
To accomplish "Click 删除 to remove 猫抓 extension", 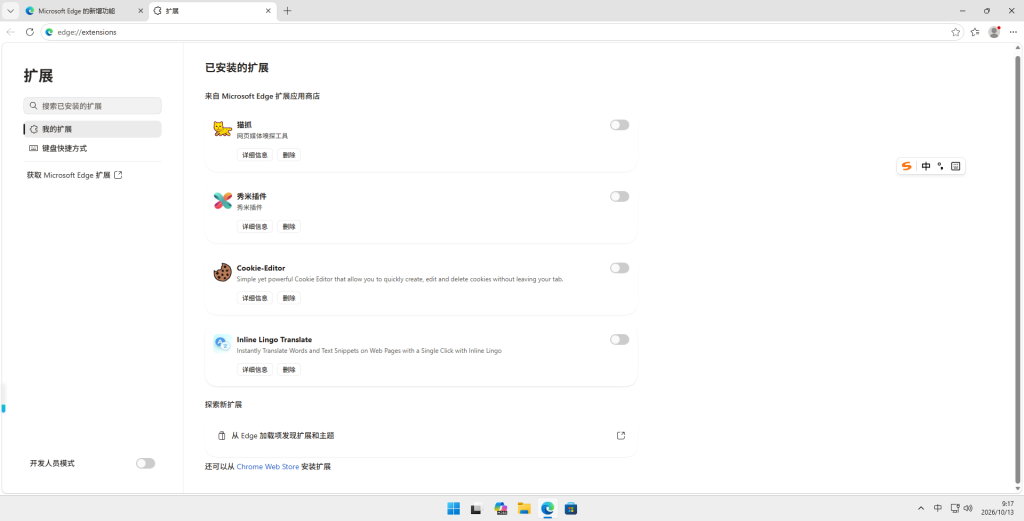I will (289, 155).
